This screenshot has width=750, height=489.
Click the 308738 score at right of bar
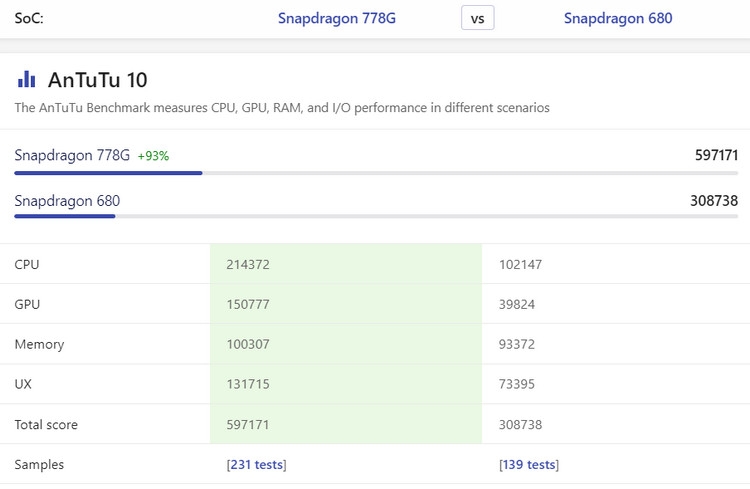(x=714, y=200)
